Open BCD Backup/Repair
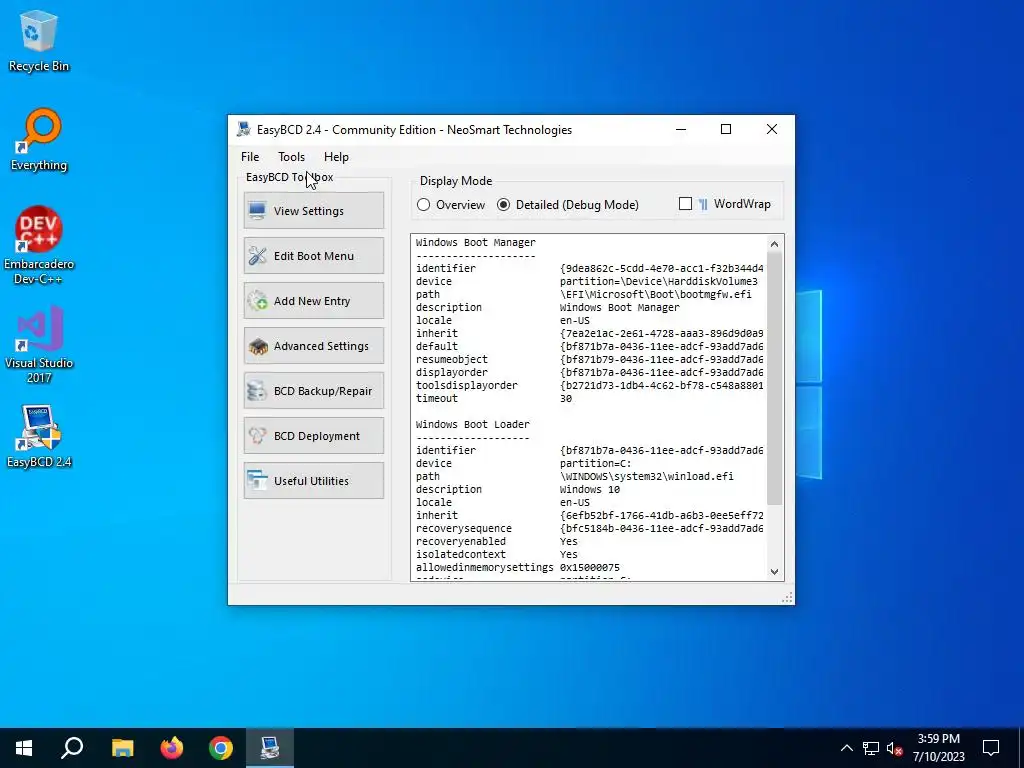Image resolution: width=1024 pixels, height=768 pixels. pos(314,391)
